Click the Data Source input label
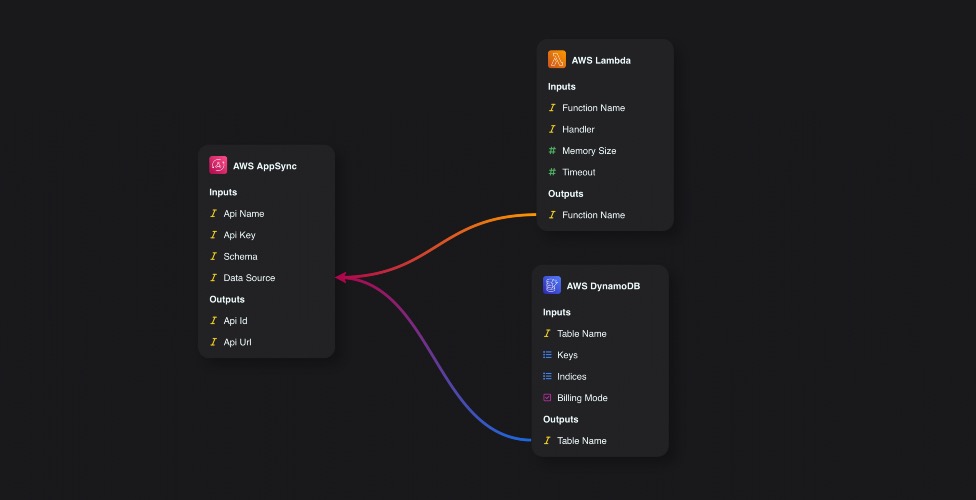The height and width of the screenshot is (500, 976). 249,278
